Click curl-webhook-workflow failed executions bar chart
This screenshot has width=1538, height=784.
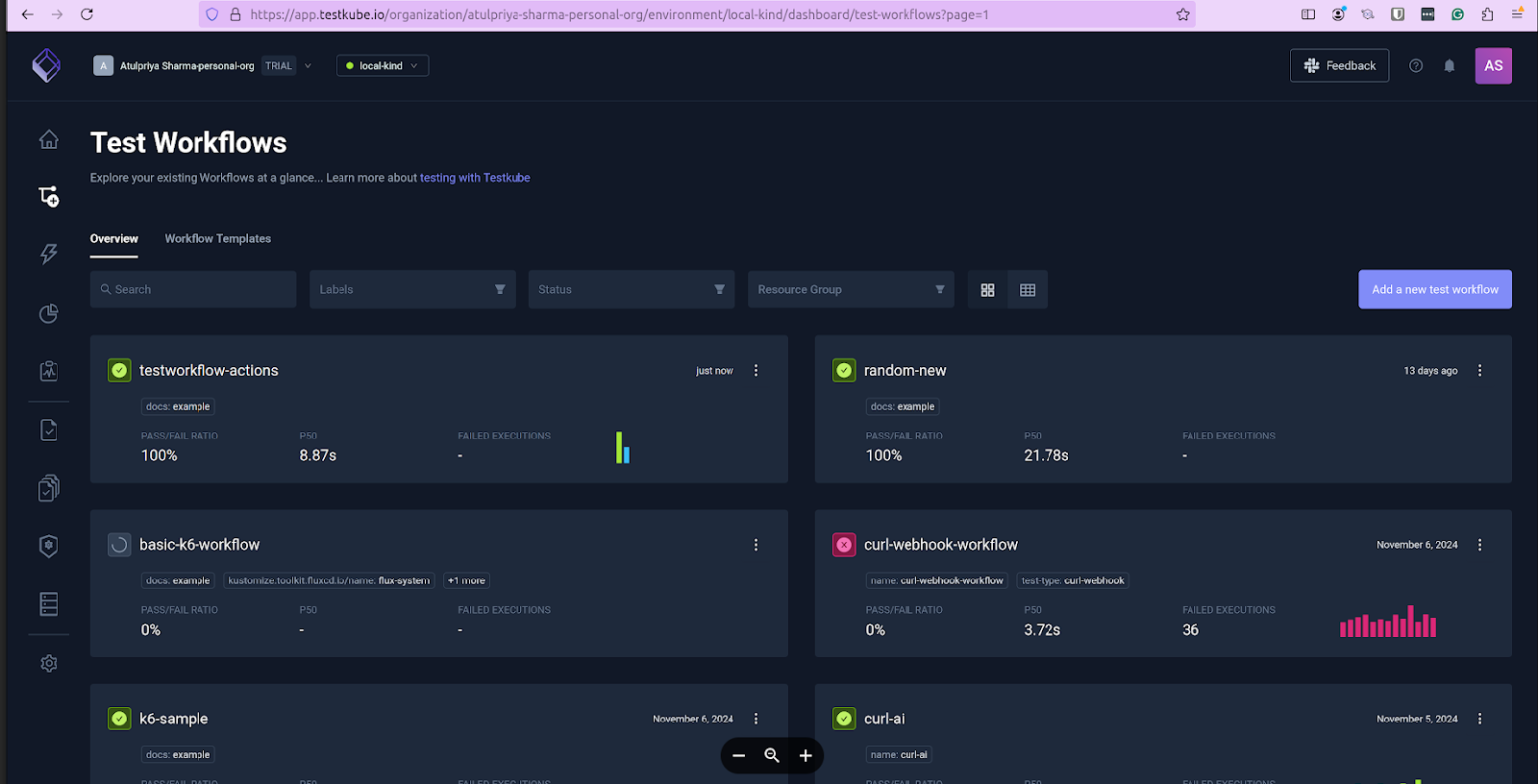1388,622
